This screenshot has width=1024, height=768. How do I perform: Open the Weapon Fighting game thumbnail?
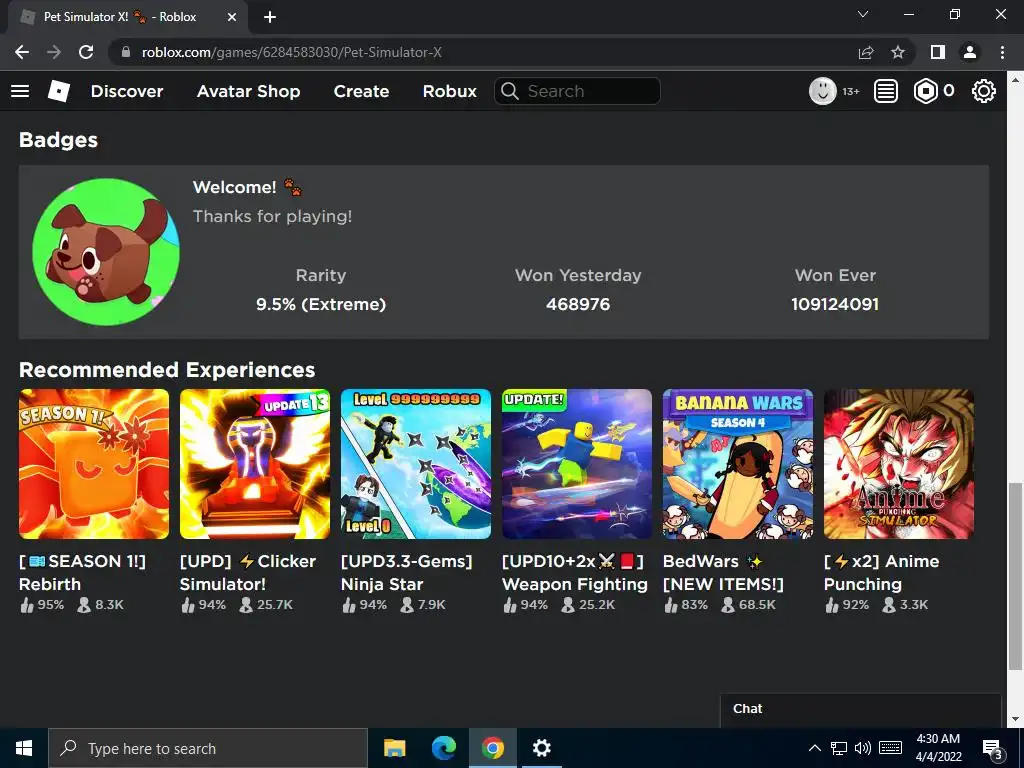pos(577,464)
